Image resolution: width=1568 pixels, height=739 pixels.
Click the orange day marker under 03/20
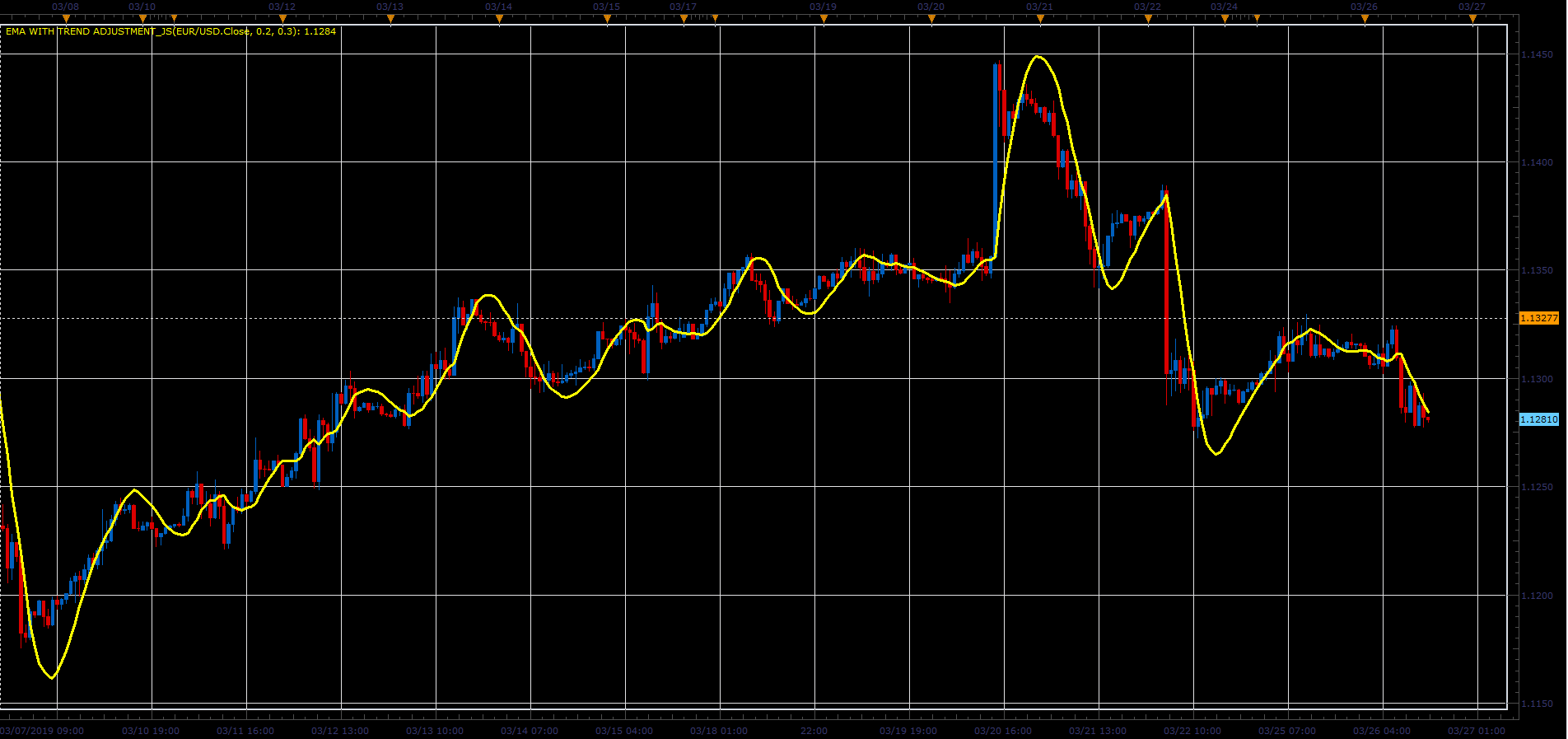[931, 18]
